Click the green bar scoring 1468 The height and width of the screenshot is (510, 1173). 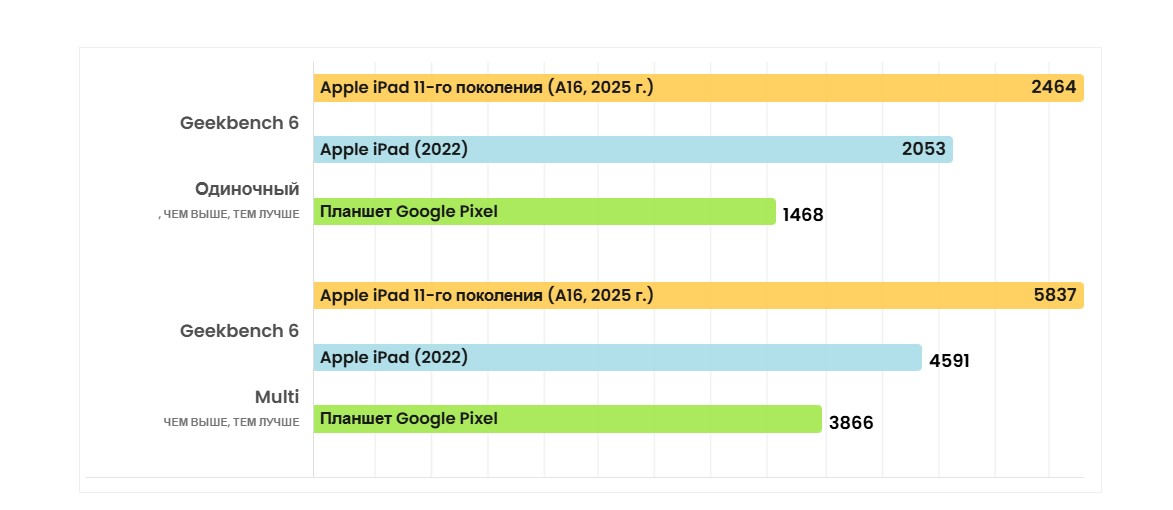640,212
